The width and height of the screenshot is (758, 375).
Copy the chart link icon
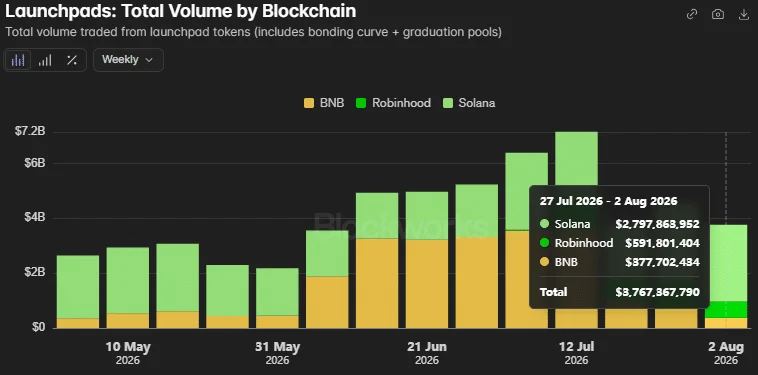pos(692,14)
